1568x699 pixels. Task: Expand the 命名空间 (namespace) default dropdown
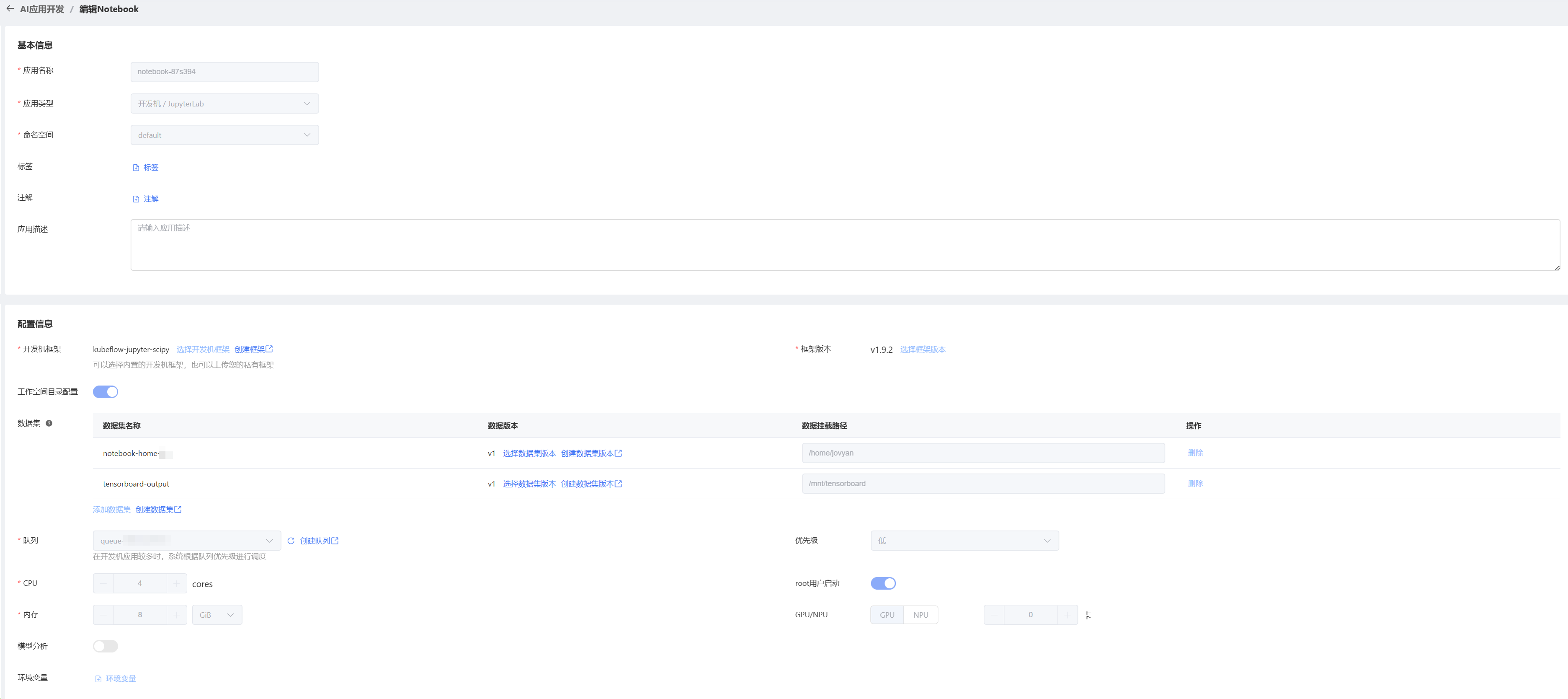[224, 135]
